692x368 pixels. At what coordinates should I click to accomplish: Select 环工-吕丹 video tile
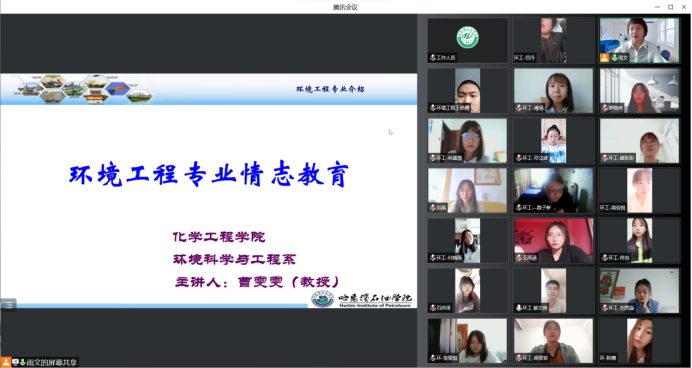point(553,40)
